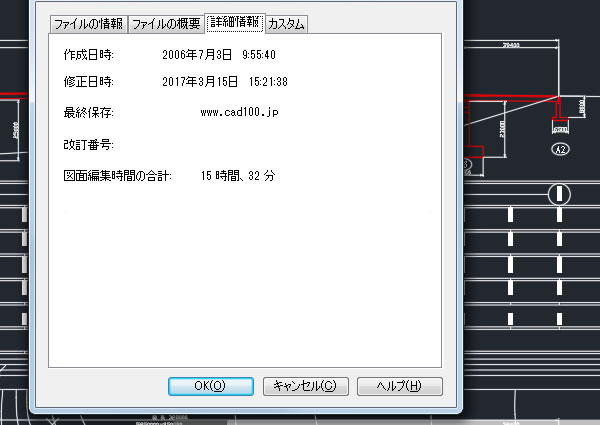Select the 詳細情報 tab
Viewport: 600px width, 425px height.
pos(235,23)
